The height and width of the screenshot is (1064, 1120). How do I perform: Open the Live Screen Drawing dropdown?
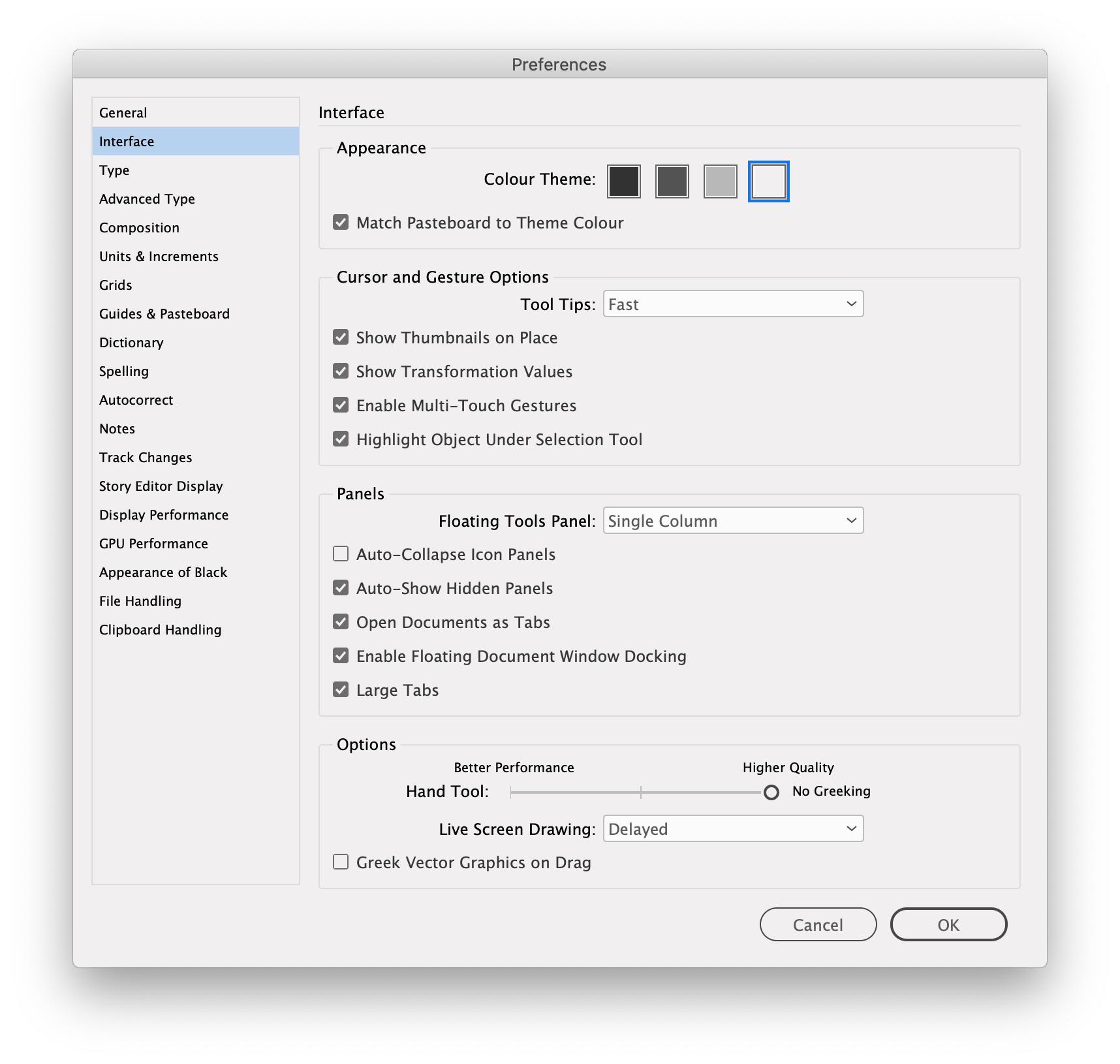(x=733, y=828)
